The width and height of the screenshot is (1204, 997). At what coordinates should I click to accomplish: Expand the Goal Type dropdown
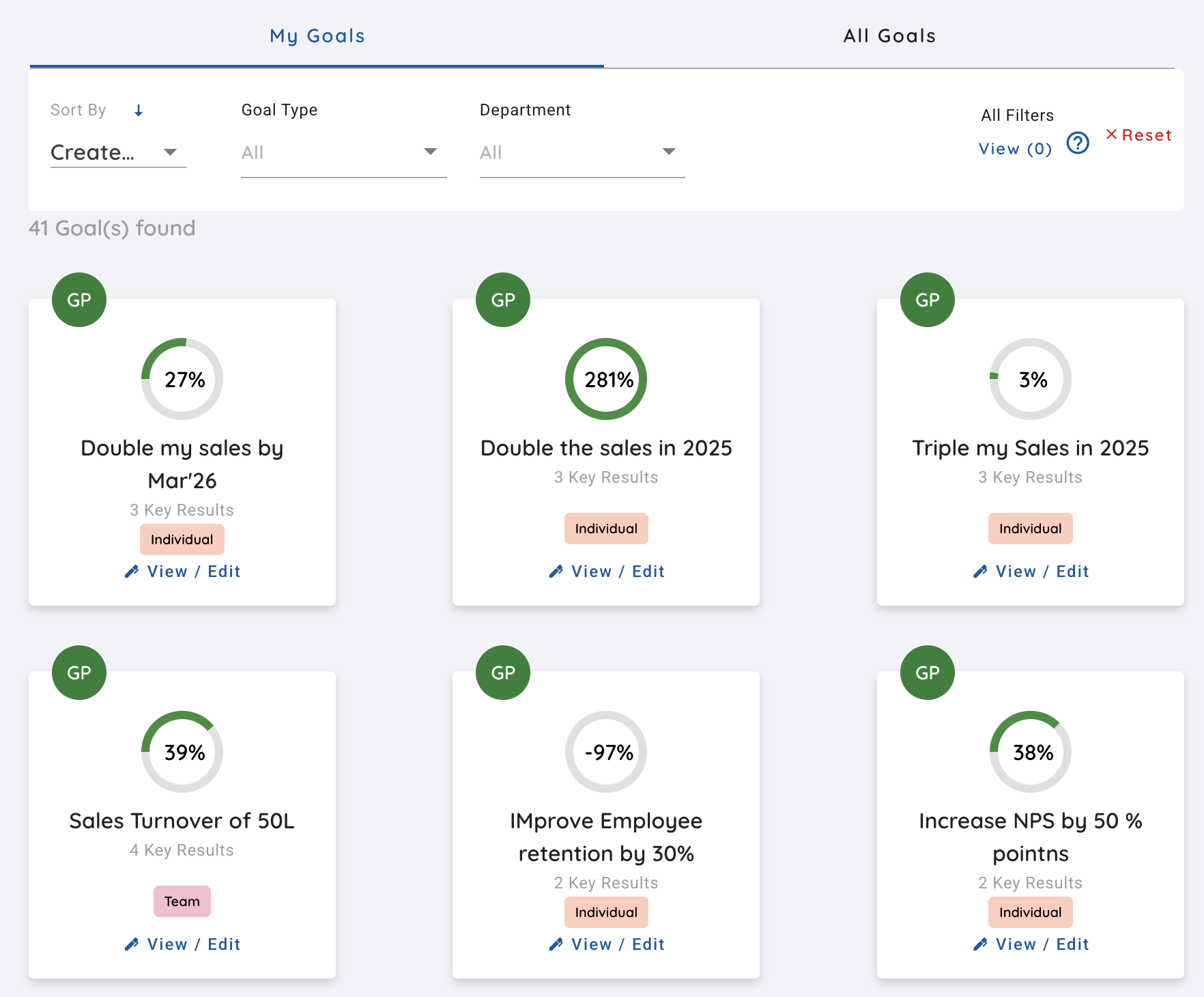(343, 152)
